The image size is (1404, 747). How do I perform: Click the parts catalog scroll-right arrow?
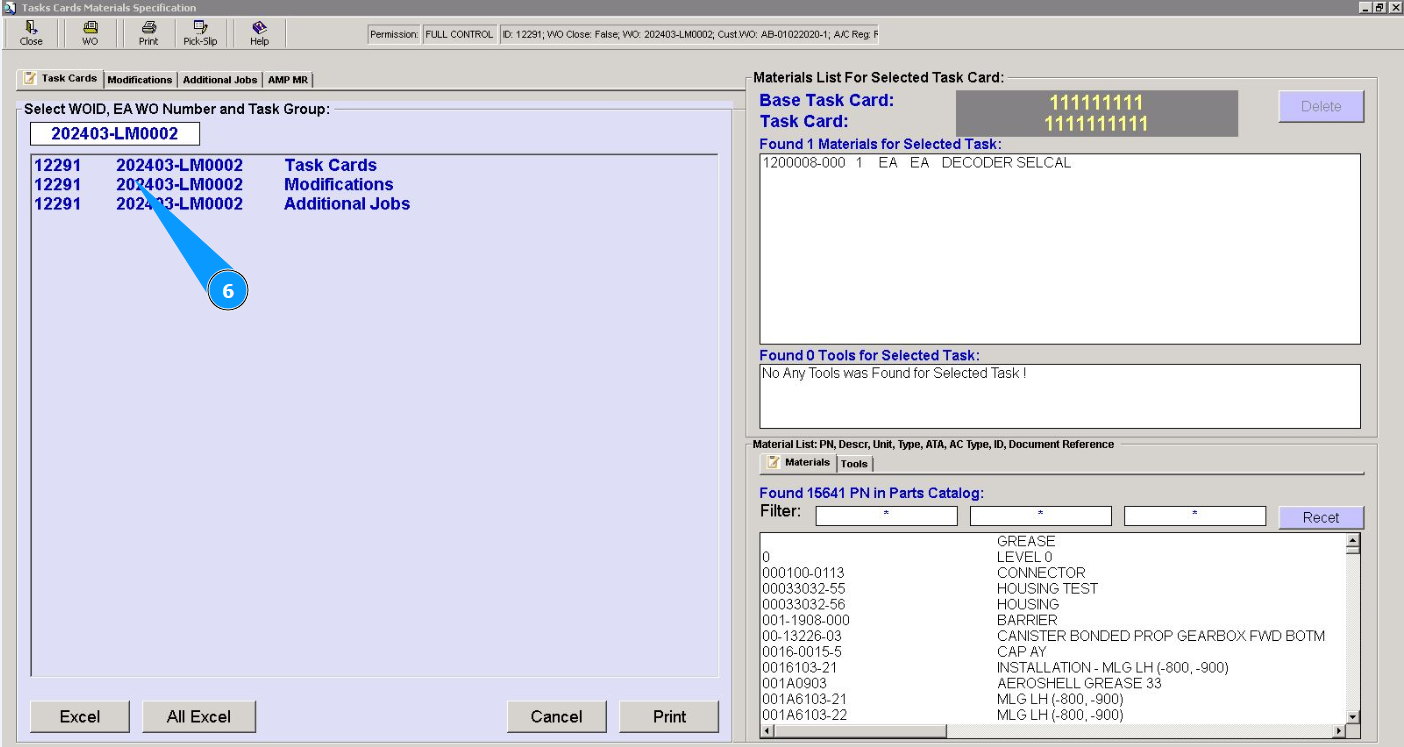click(1338, 731)
